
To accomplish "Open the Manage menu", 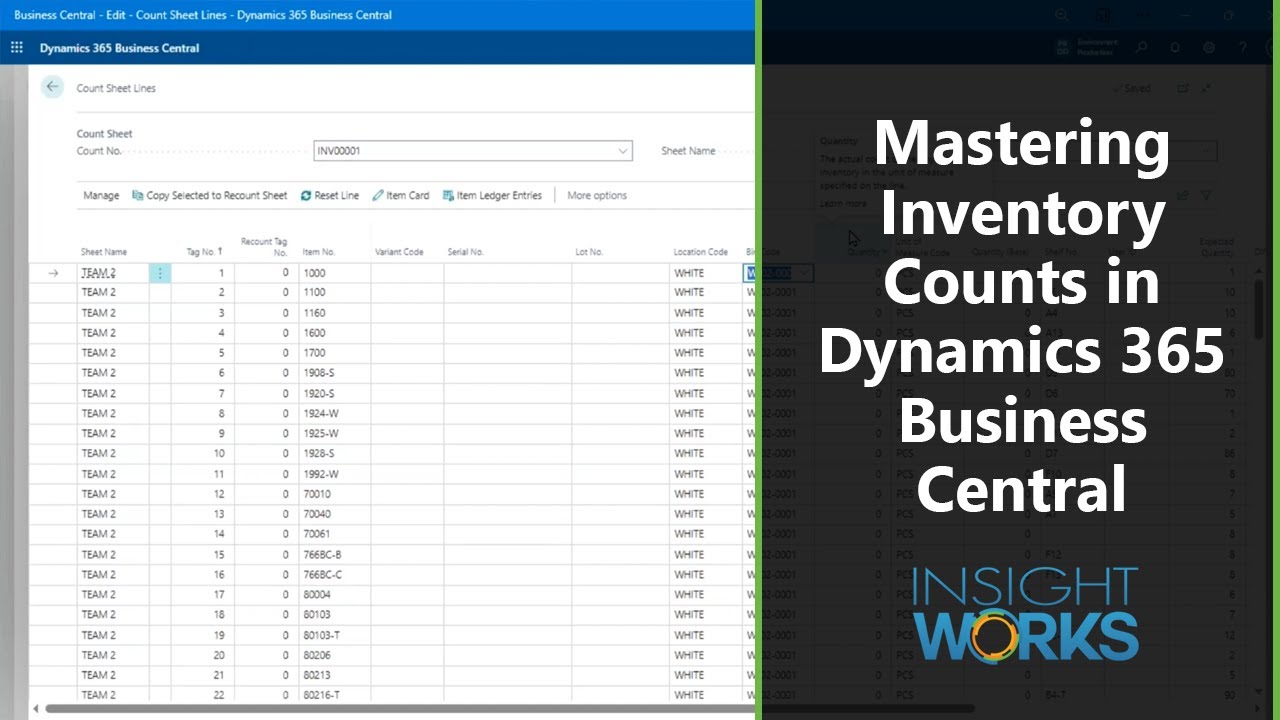I will click(x=101, y=195).
